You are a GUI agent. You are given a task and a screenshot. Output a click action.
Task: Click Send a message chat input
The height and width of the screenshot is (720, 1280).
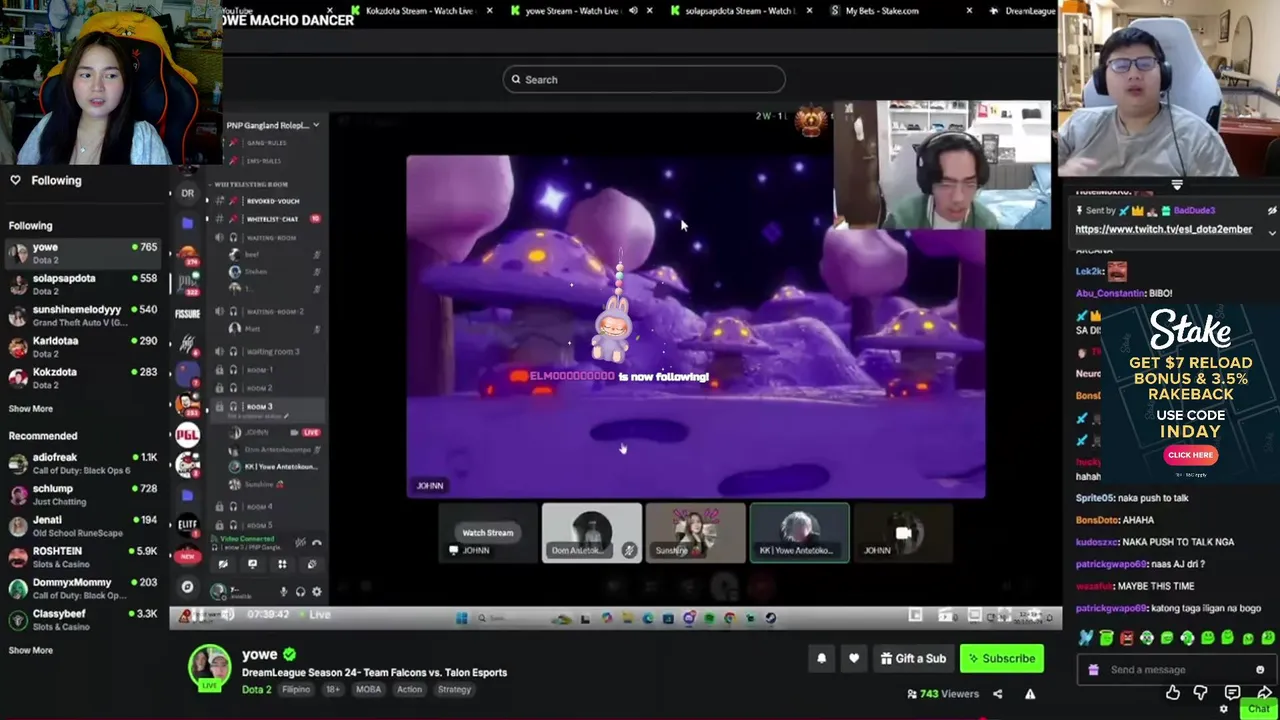[x=1177, y=670]
